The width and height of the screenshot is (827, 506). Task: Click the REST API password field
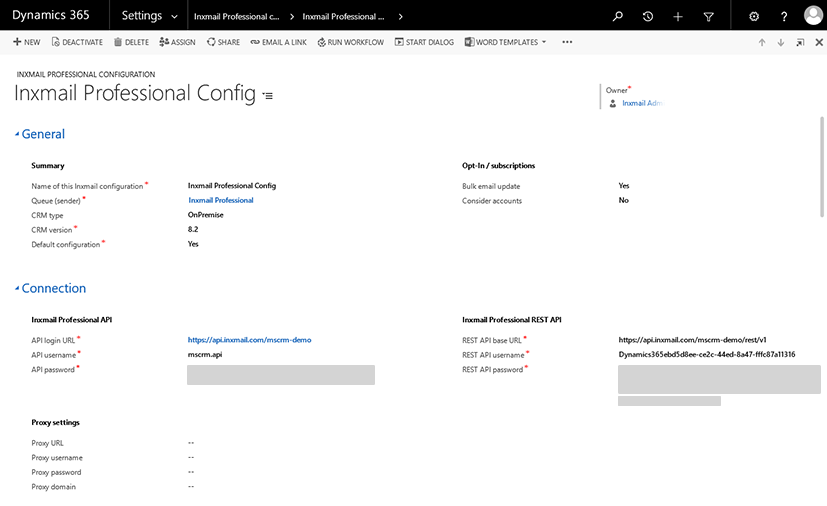(719, 379)
